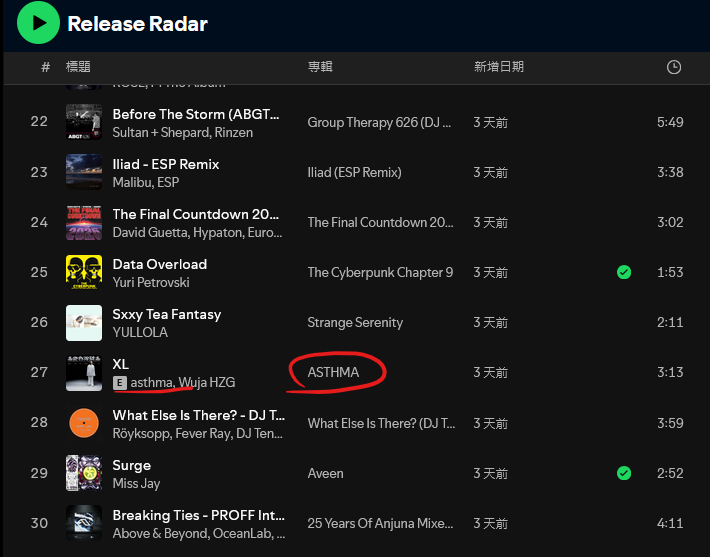Open album Aveen

click(x=325, y=474)
